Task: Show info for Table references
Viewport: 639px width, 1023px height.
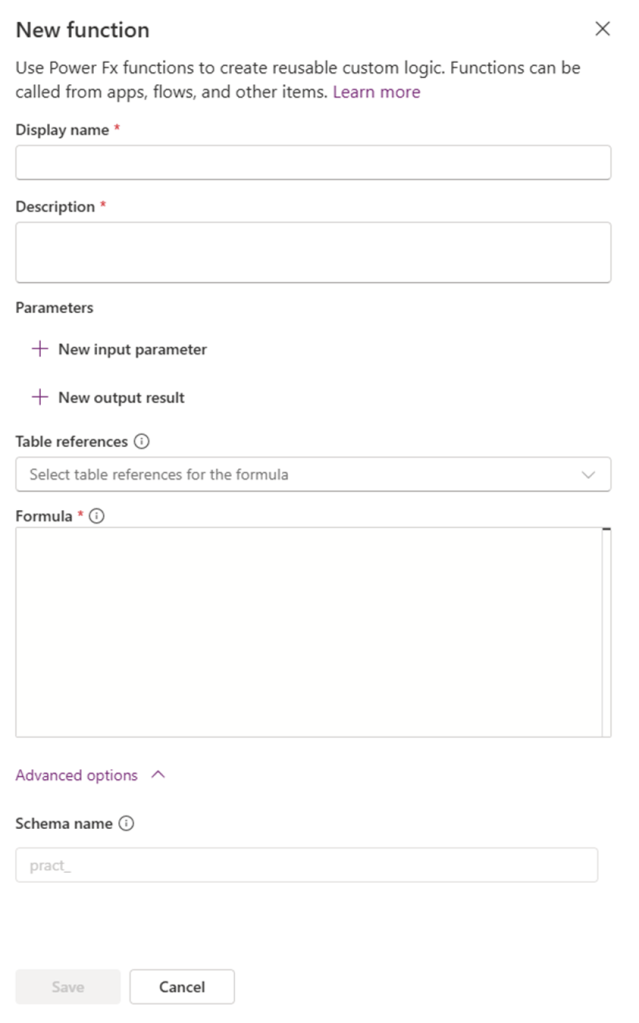Action: point(141,441)
